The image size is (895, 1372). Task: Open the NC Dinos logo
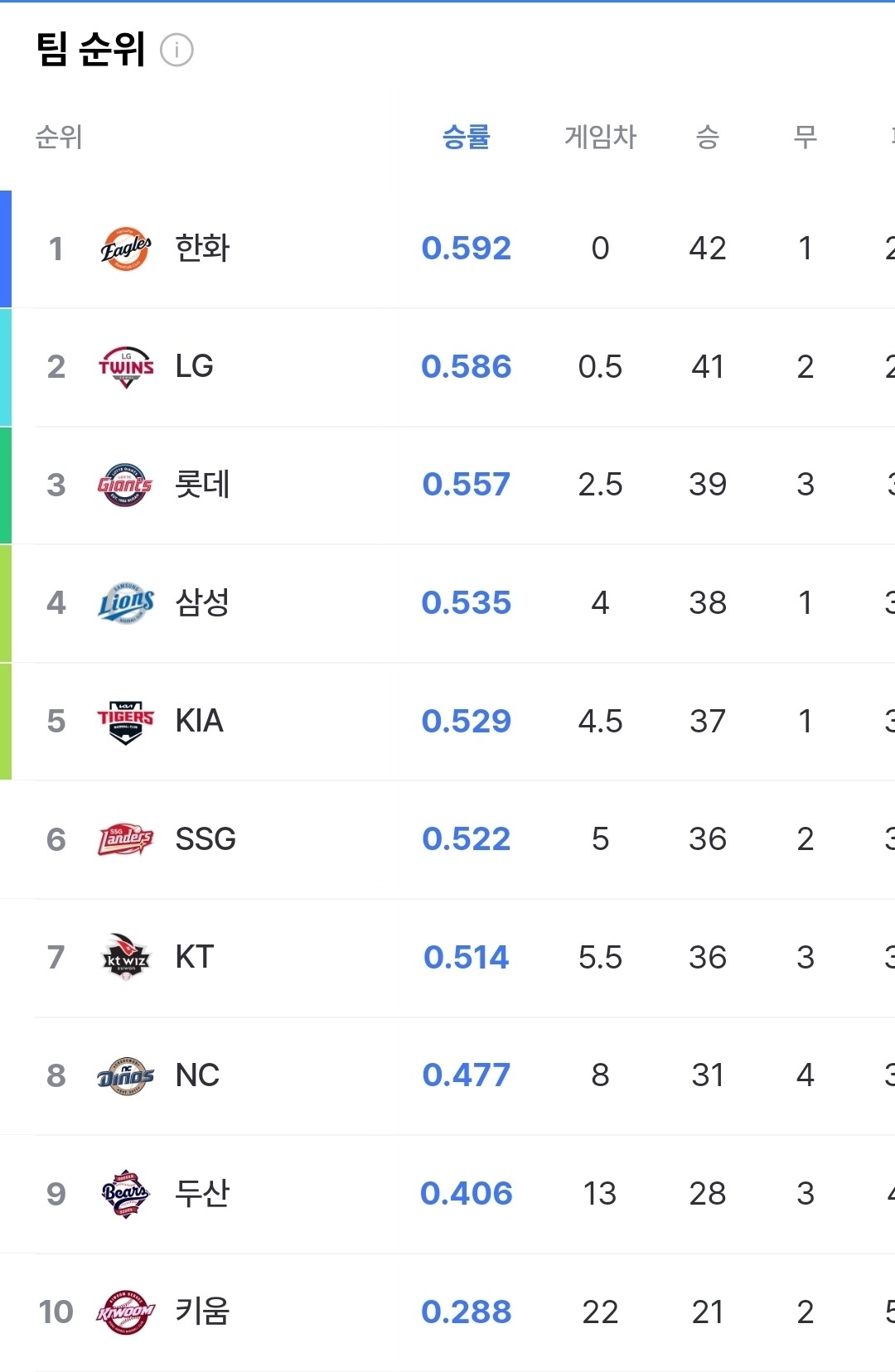pyautogui.click(x=126, y=1075)
